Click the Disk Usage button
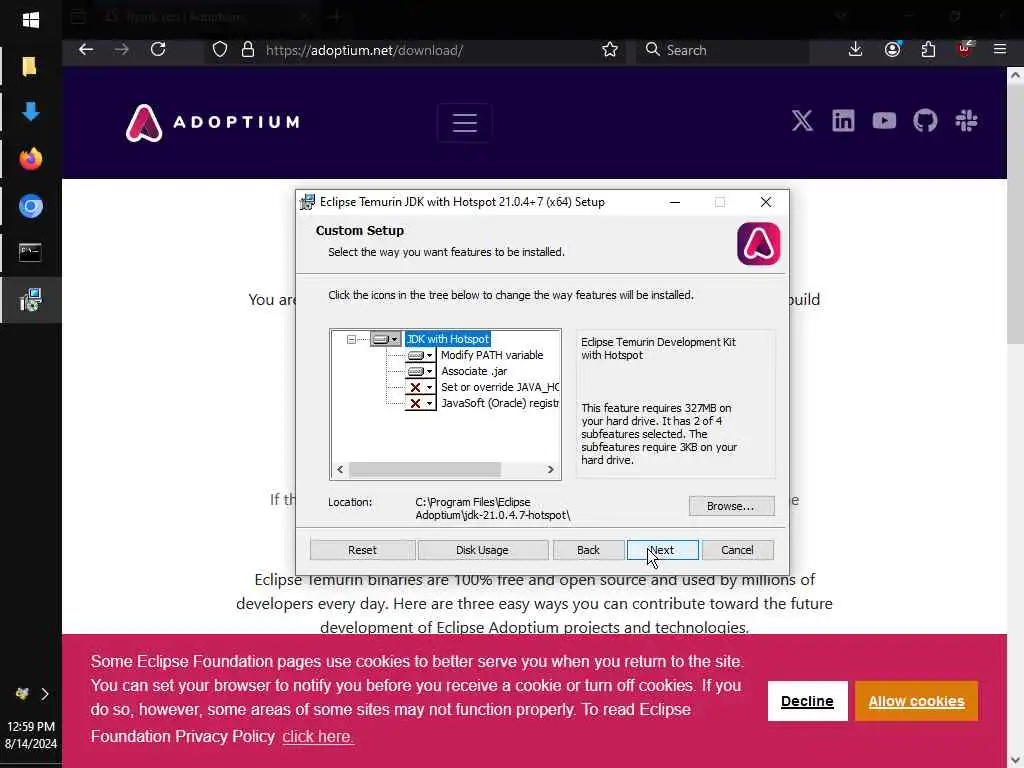The image size is (1024, 768). tap(483, 550)
